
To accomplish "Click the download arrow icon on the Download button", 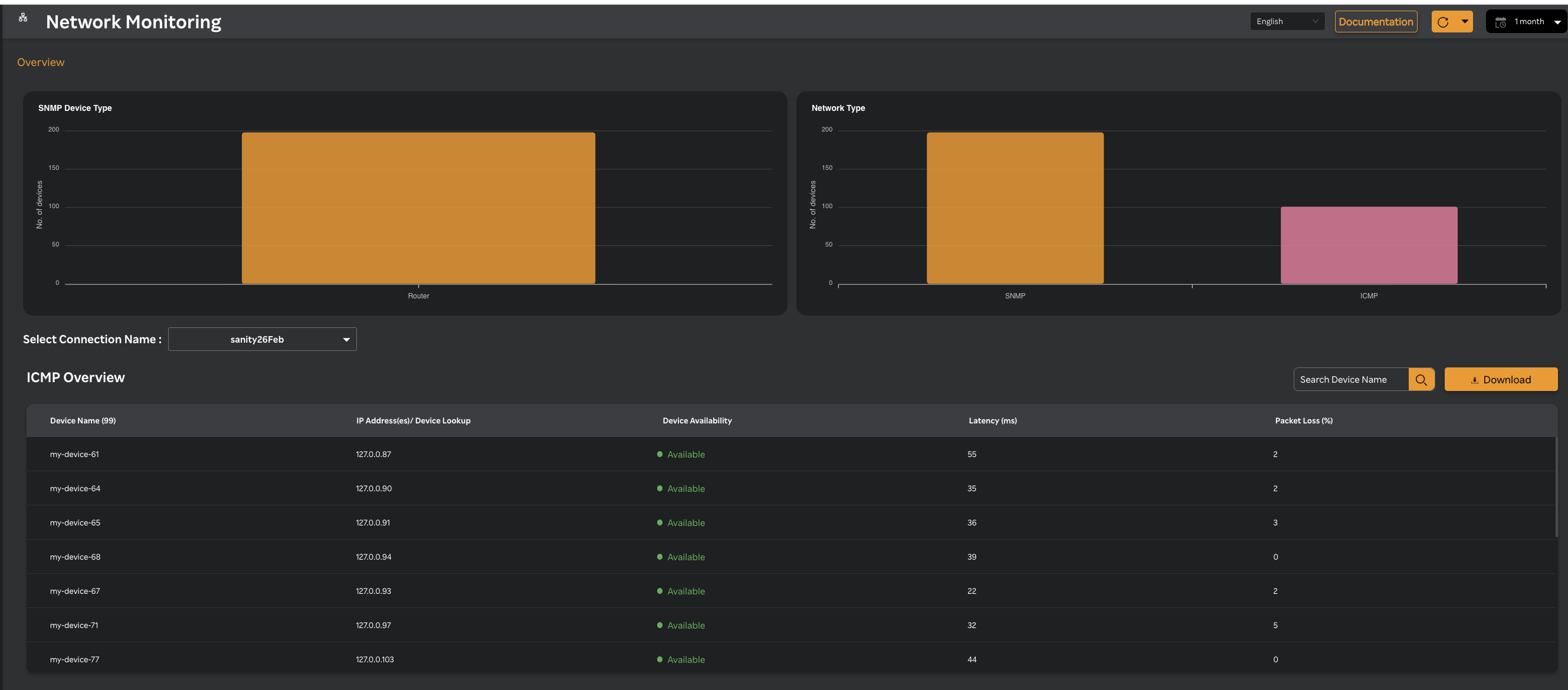I will (1475, 380).
